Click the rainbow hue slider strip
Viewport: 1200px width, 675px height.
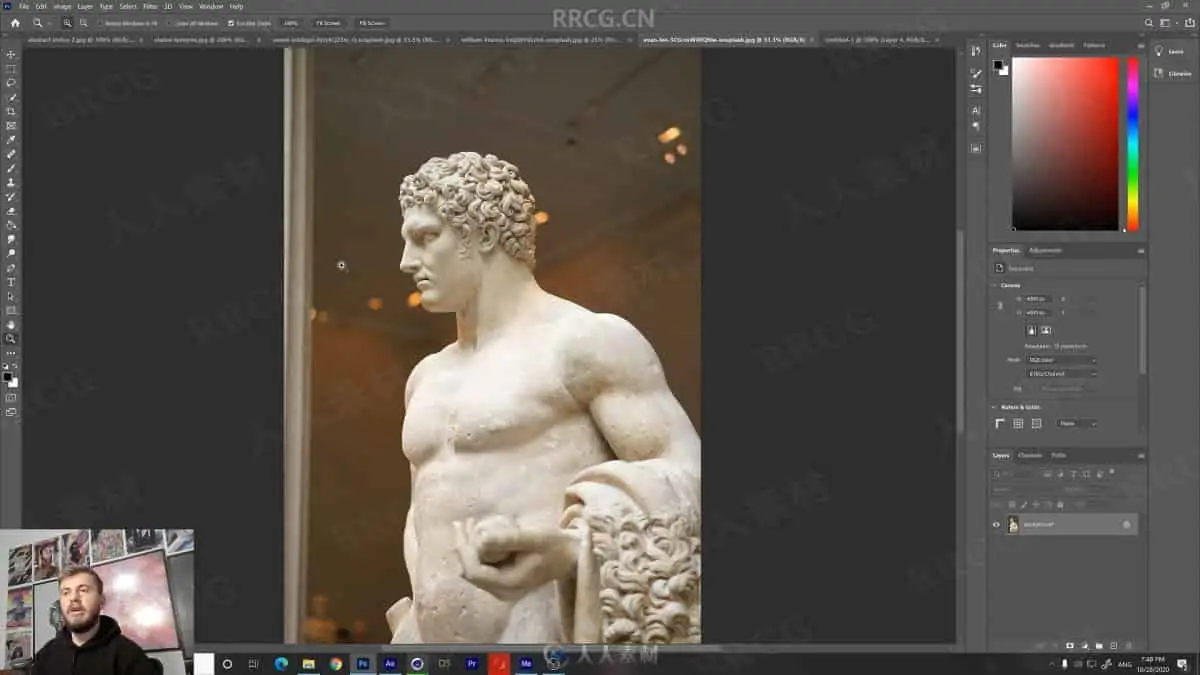point(1133,144)
